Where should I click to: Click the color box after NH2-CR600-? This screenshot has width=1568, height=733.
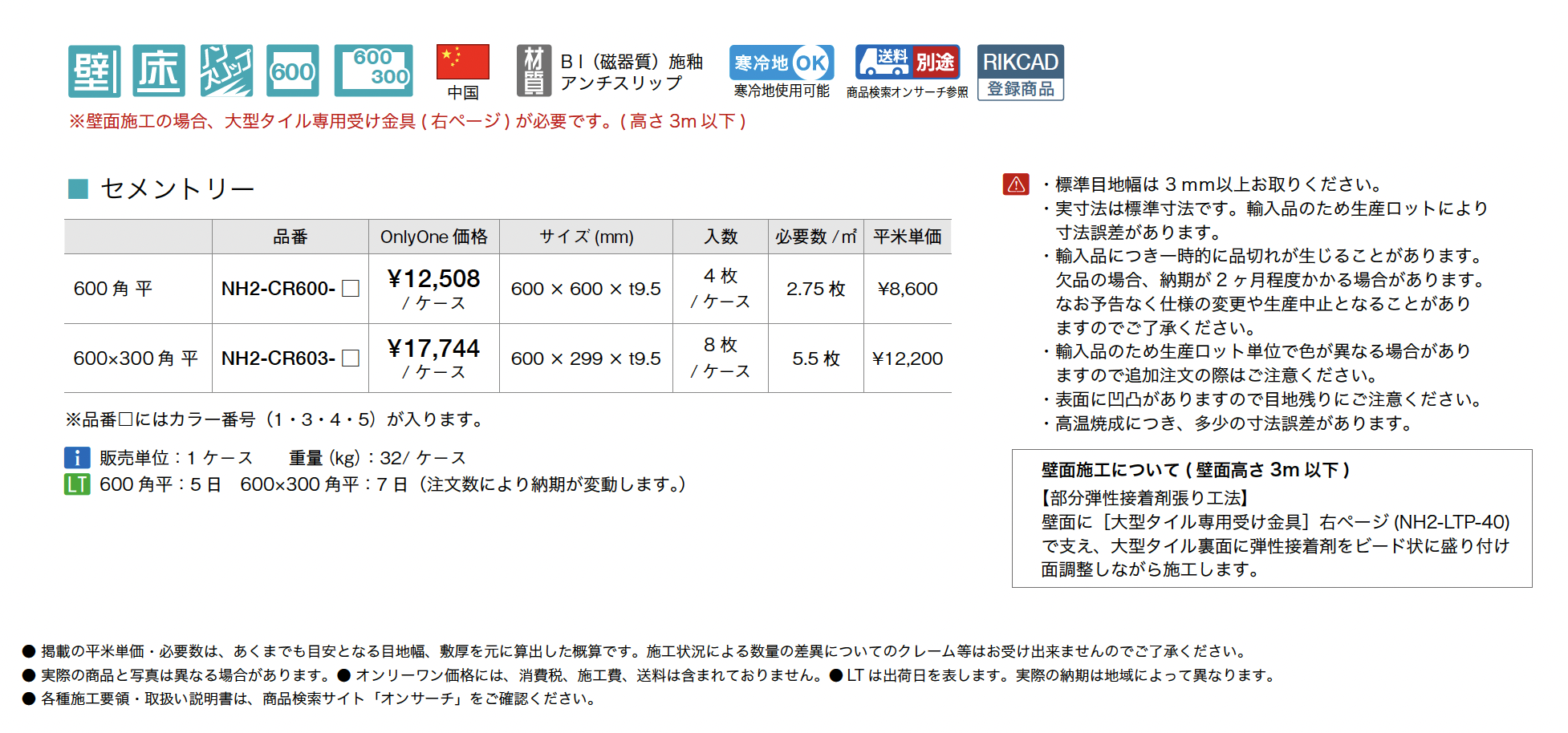click(351, 289)
